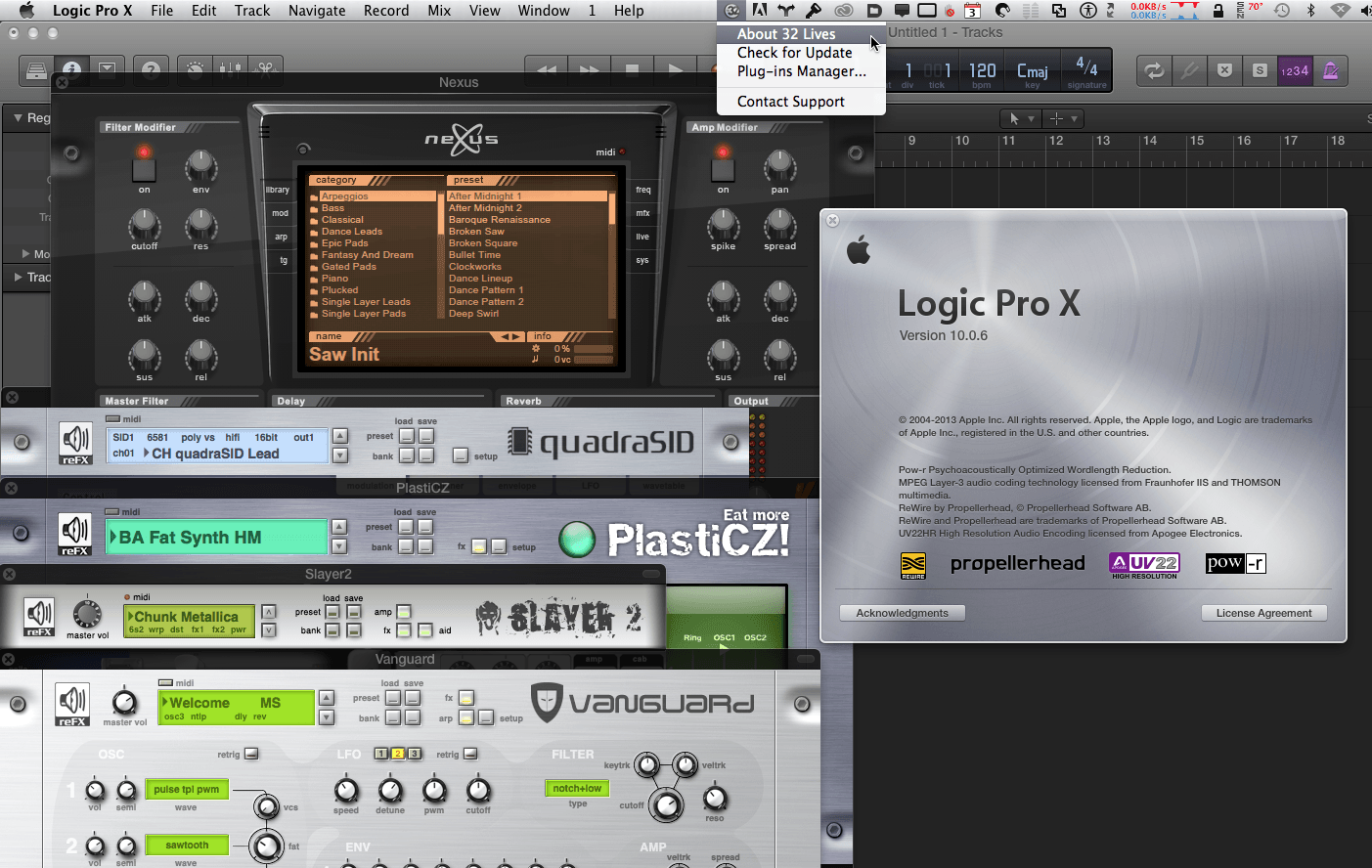Click PlastiCZ reFX speaker icon
Image resolution: width=1372 pixels, height=868 pixels.
(75, 536)
